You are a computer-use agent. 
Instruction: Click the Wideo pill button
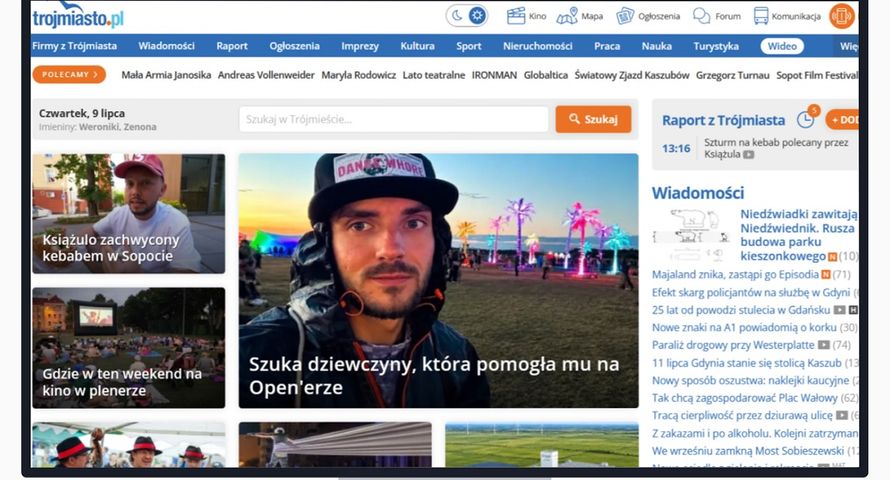coord(782,46)
